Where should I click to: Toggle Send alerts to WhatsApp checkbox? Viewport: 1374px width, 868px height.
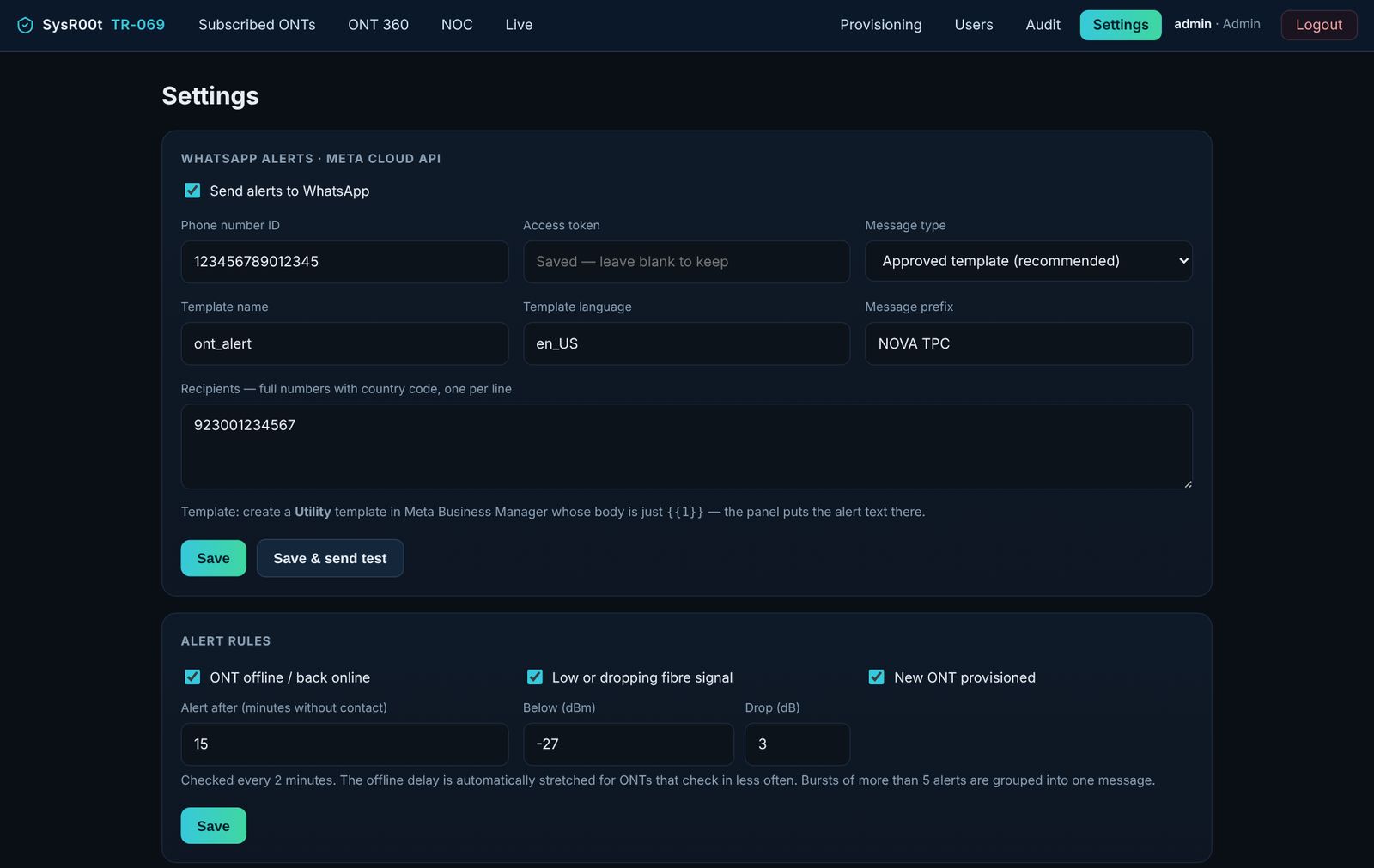click(192, 191)
